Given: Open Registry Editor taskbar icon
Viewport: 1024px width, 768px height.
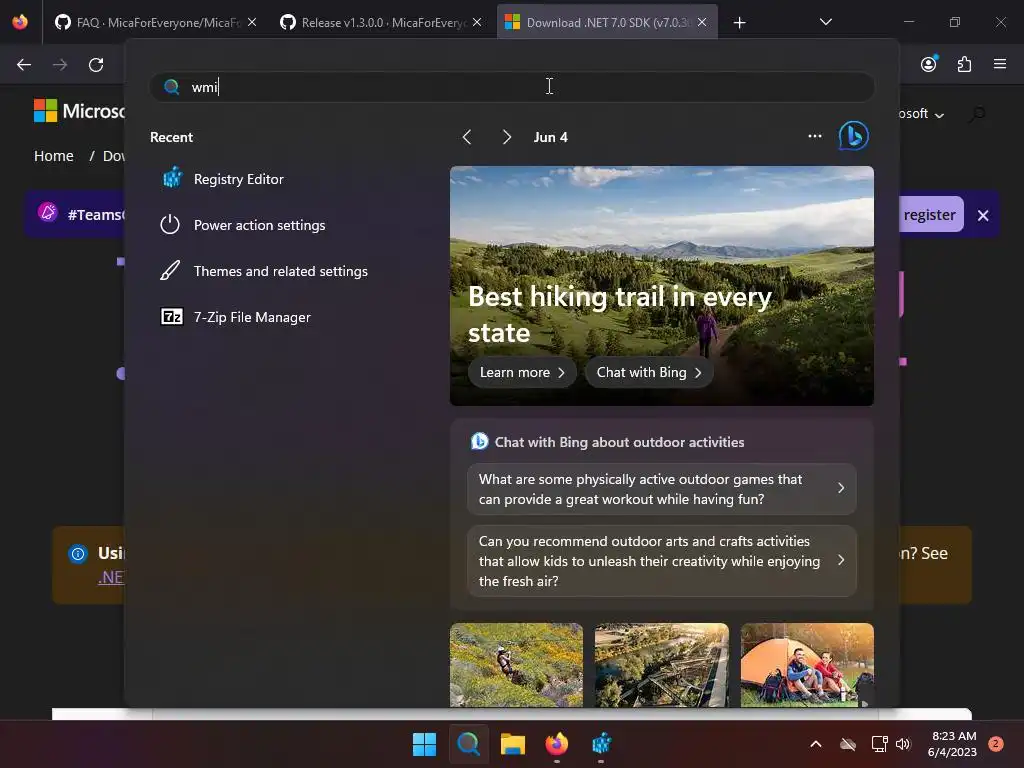Looking at the screenshot, I should point(601,744).
